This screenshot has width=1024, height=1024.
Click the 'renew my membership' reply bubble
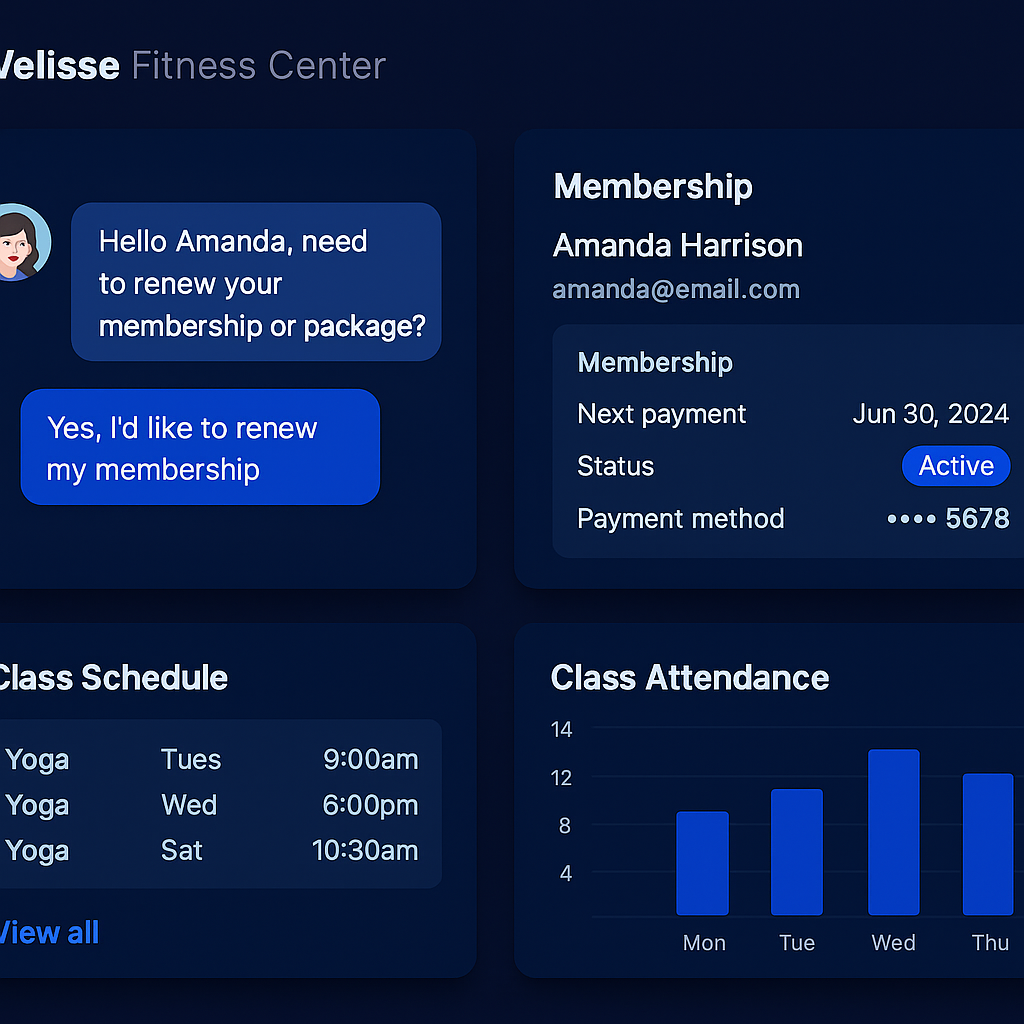200,447
